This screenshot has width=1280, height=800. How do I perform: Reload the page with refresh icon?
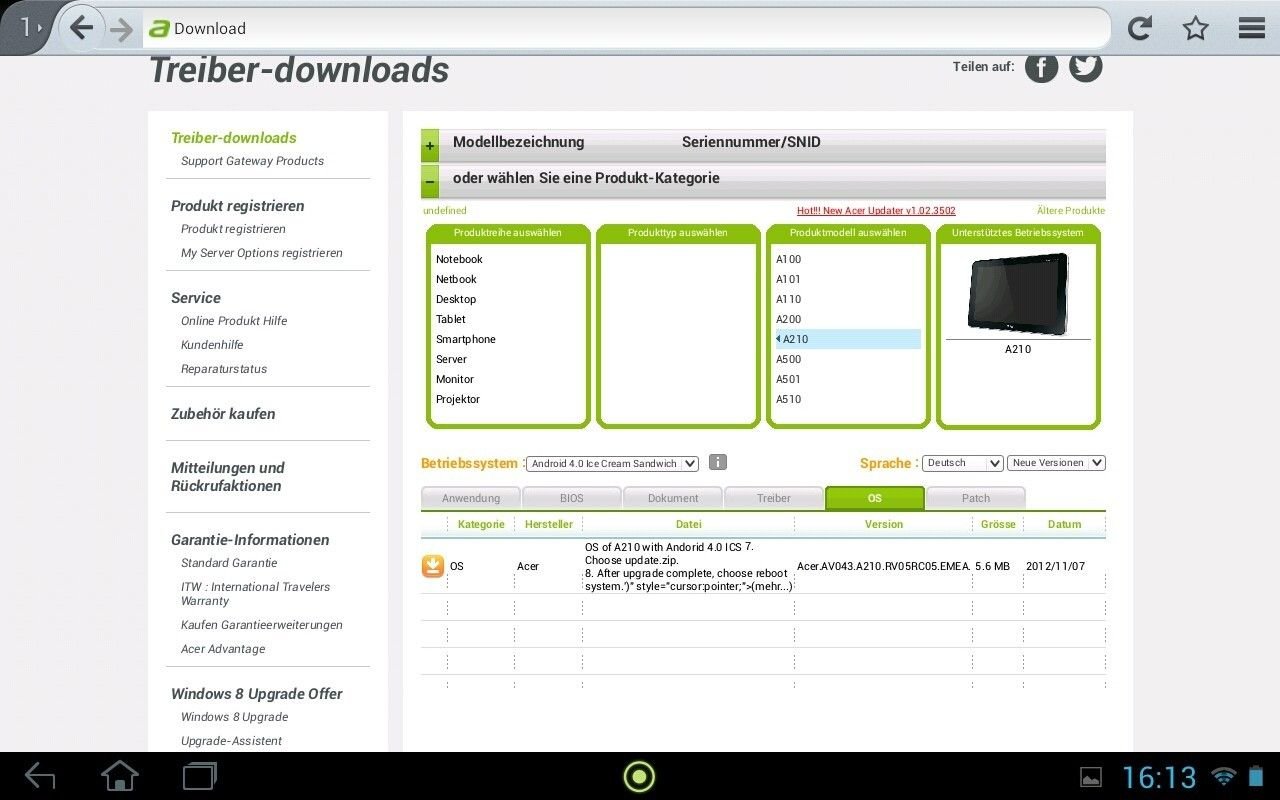coord(1140,28)
